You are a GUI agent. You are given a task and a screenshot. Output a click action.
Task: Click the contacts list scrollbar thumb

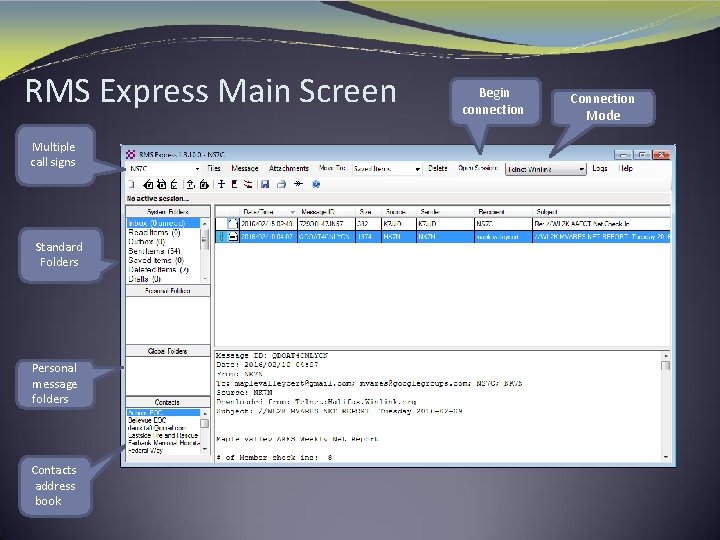point(205,423)
